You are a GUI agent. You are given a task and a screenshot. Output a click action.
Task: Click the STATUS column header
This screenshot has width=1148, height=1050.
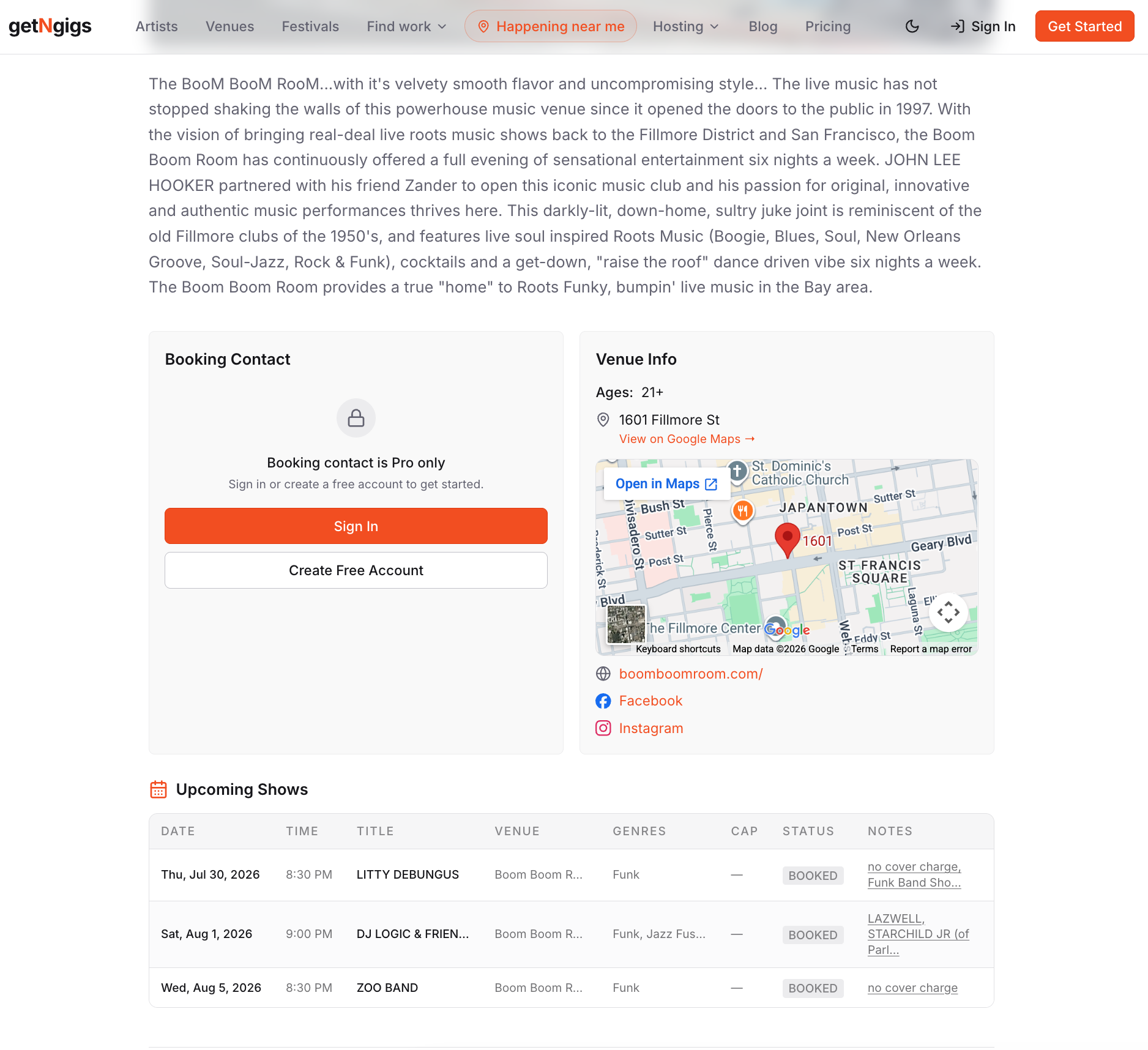(808, 831)
